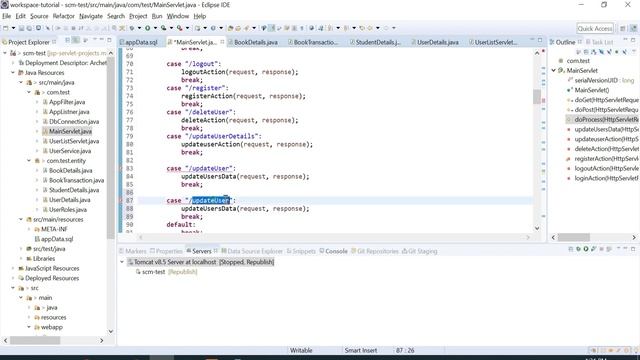The image size is (640, 360).
Task: Open the Source menu
Action: (39, 16)
